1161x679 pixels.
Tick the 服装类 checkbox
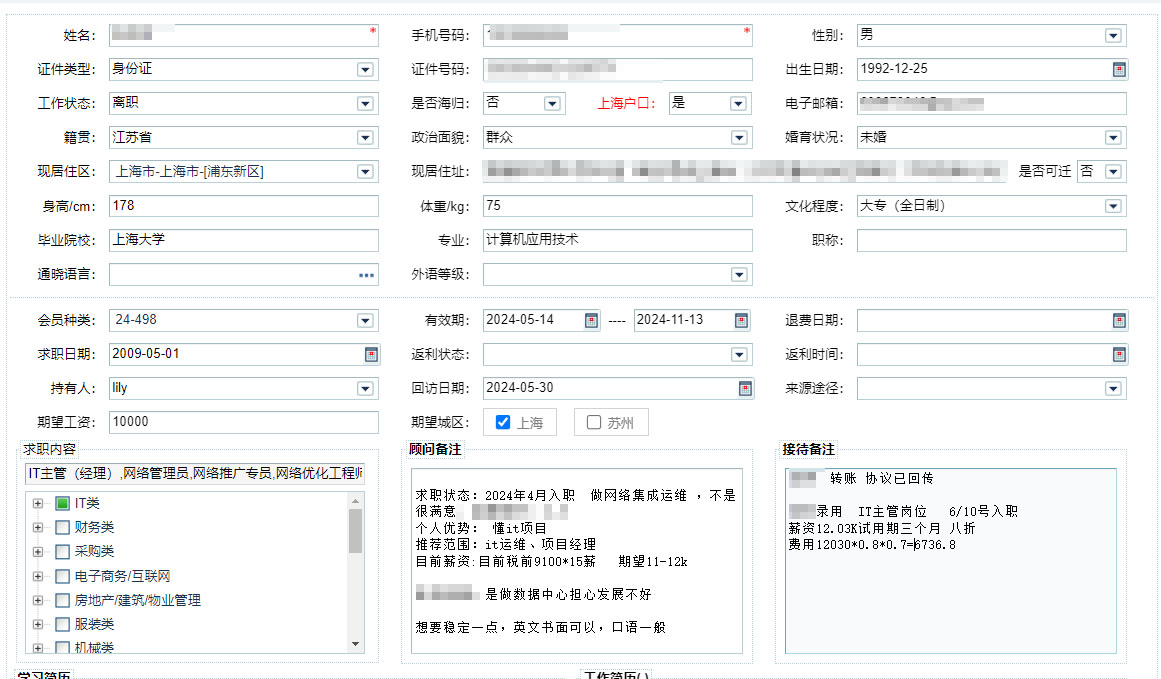click(62, 624)
